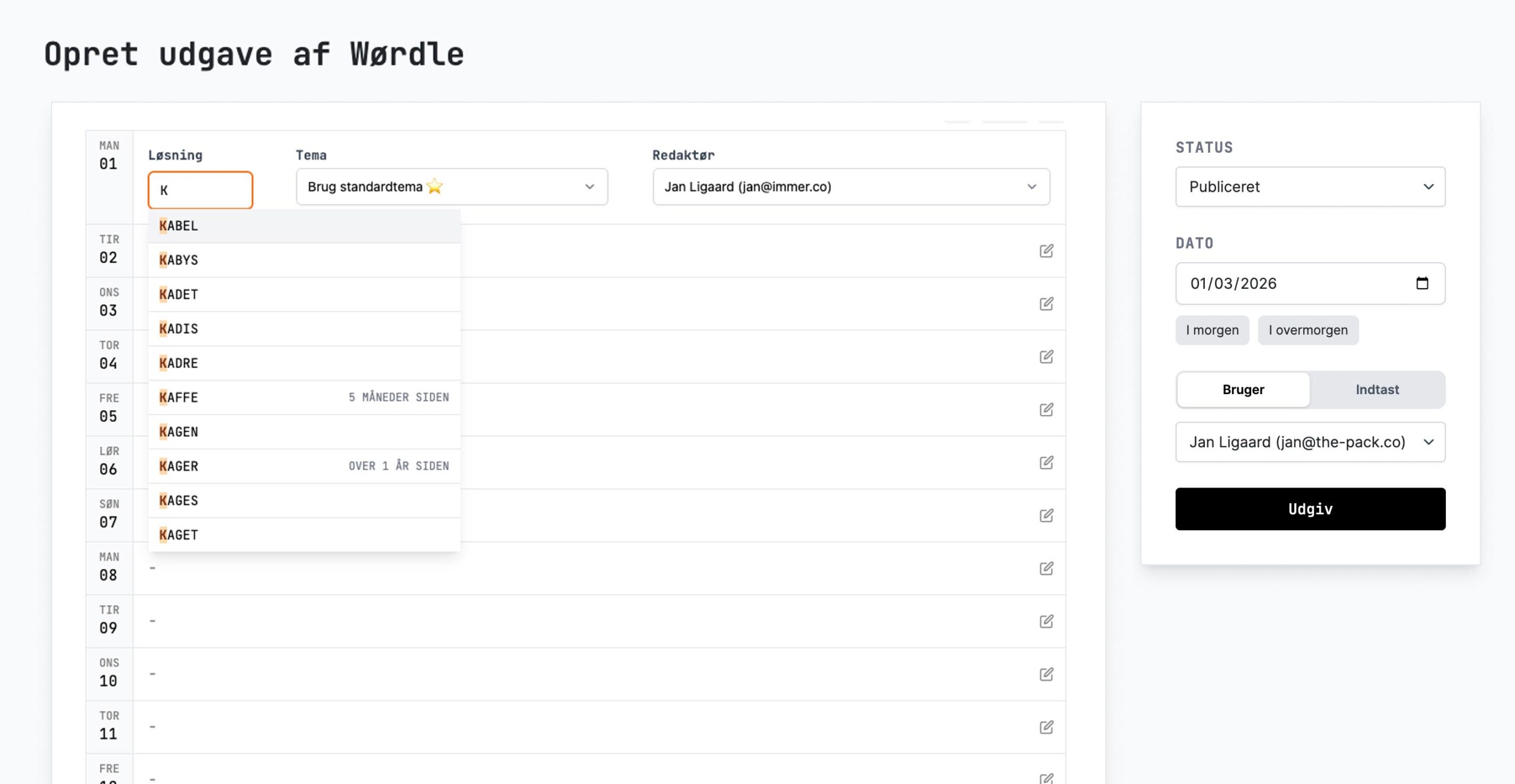This screenshot has width=1515, height=784.
Task: Click edit icon for Monday 08 row
Action: (x=1046, y=568)
